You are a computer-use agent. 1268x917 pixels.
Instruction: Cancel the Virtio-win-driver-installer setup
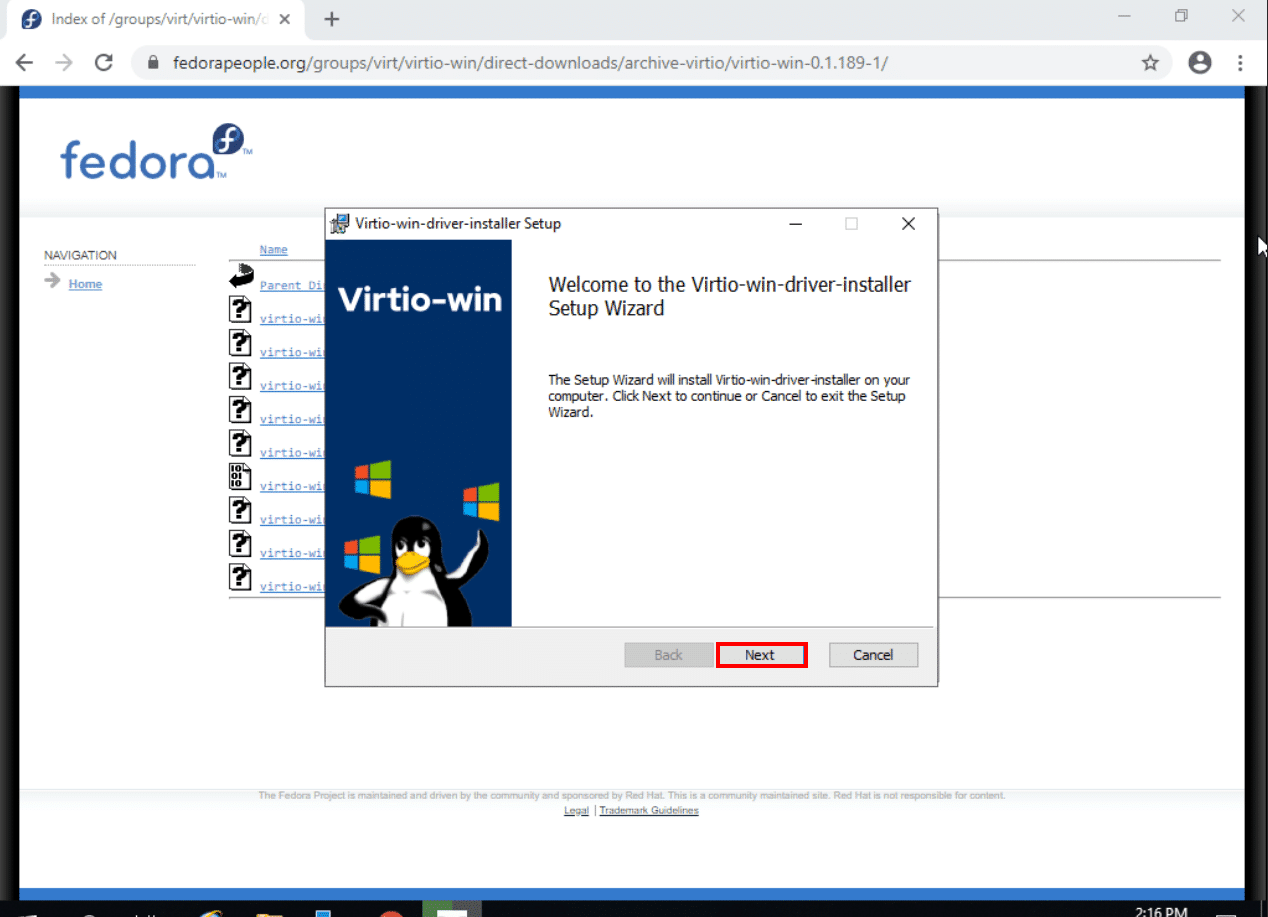tap(873, 655)
